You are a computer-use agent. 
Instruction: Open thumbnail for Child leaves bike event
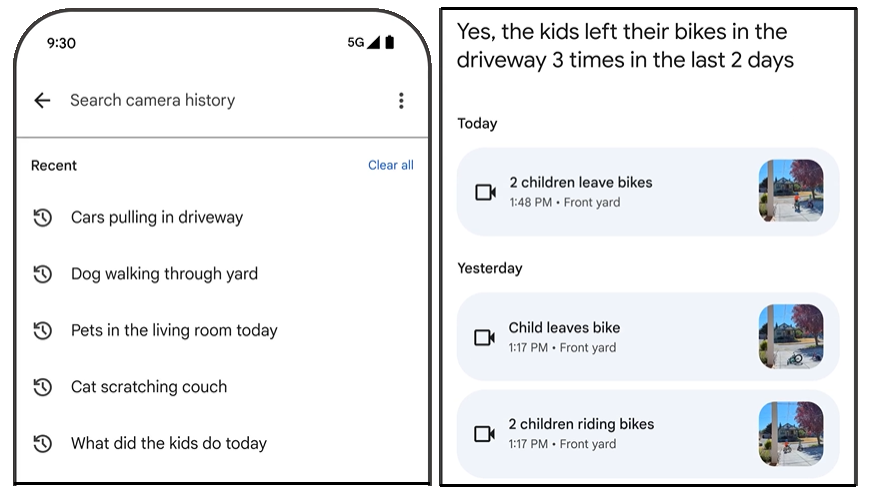791,337
